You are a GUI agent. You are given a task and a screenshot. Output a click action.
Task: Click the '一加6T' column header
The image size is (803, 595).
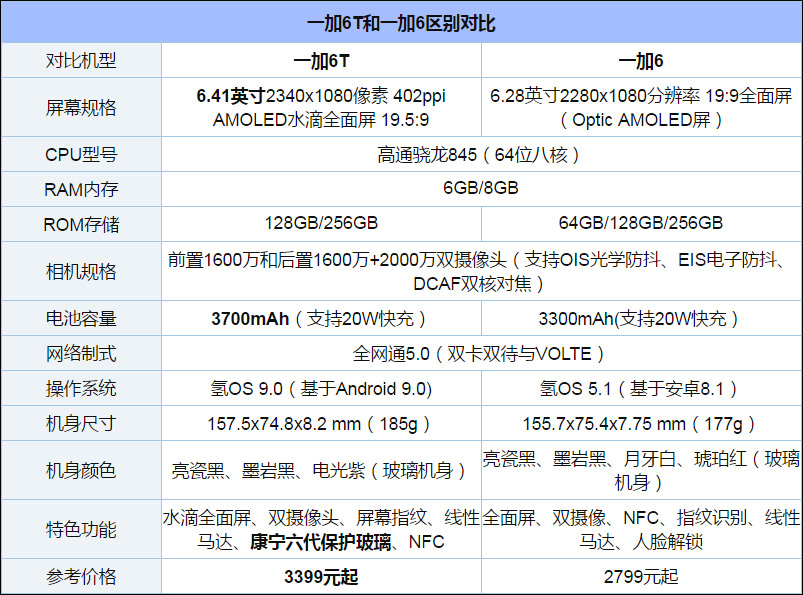[x=321, y=61]
